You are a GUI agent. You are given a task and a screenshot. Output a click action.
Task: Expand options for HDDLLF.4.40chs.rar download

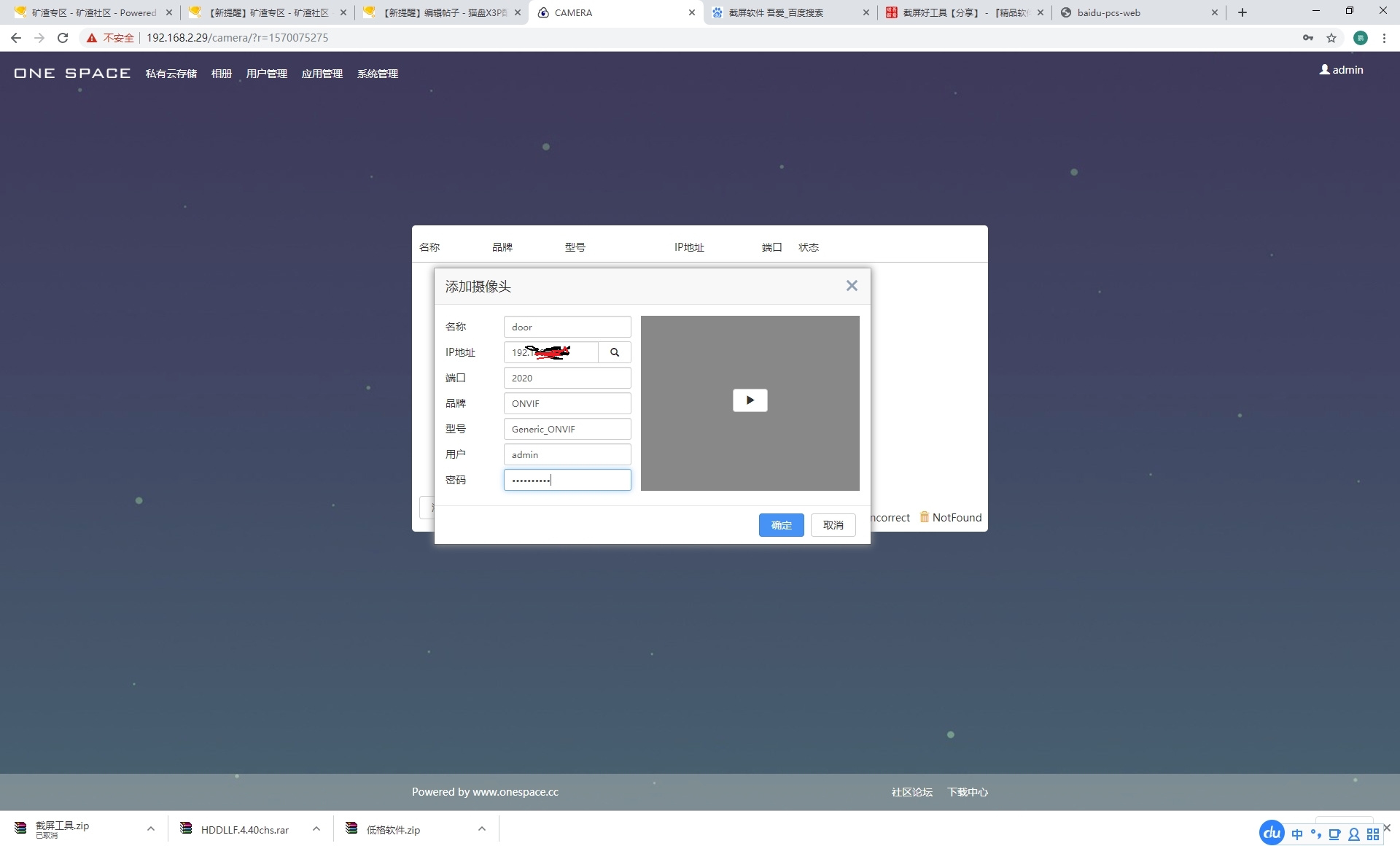[x=316, y=828]
